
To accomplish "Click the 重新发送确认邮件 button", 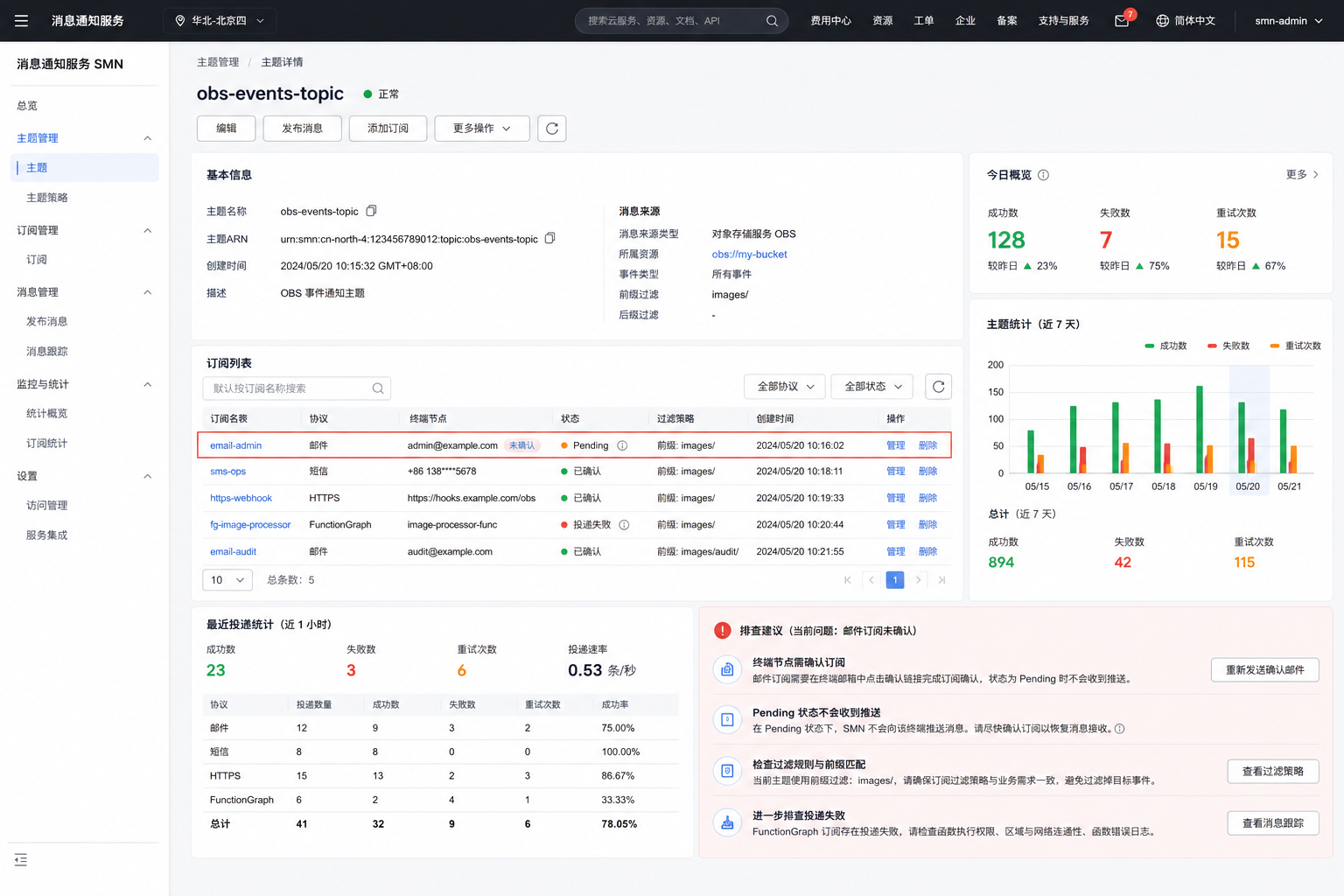I will pyautogui.click(x=1265, y=670).
